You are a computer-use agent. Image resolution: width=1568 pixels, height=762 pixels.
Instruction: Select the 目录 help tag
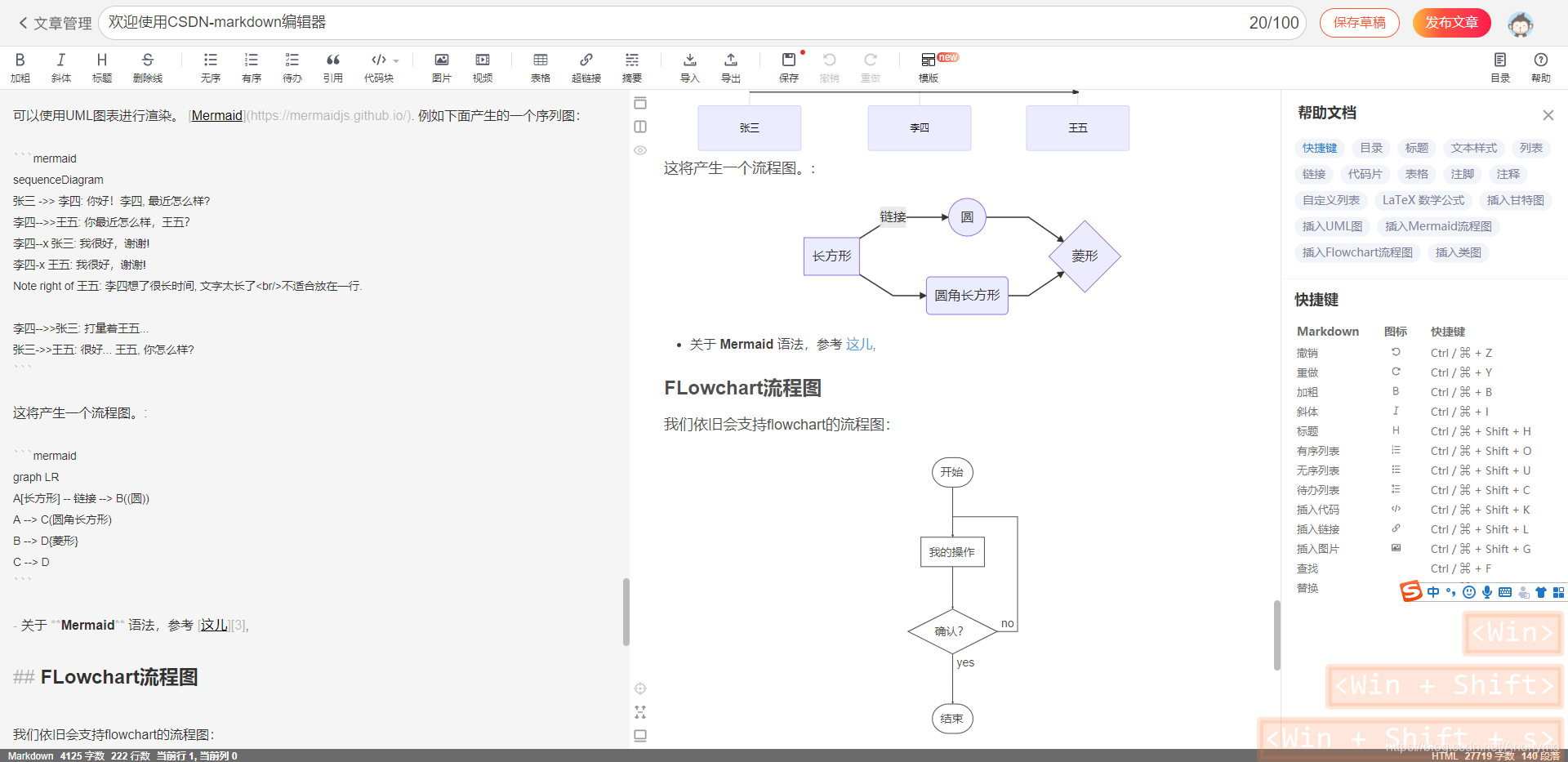point(1372,148)
